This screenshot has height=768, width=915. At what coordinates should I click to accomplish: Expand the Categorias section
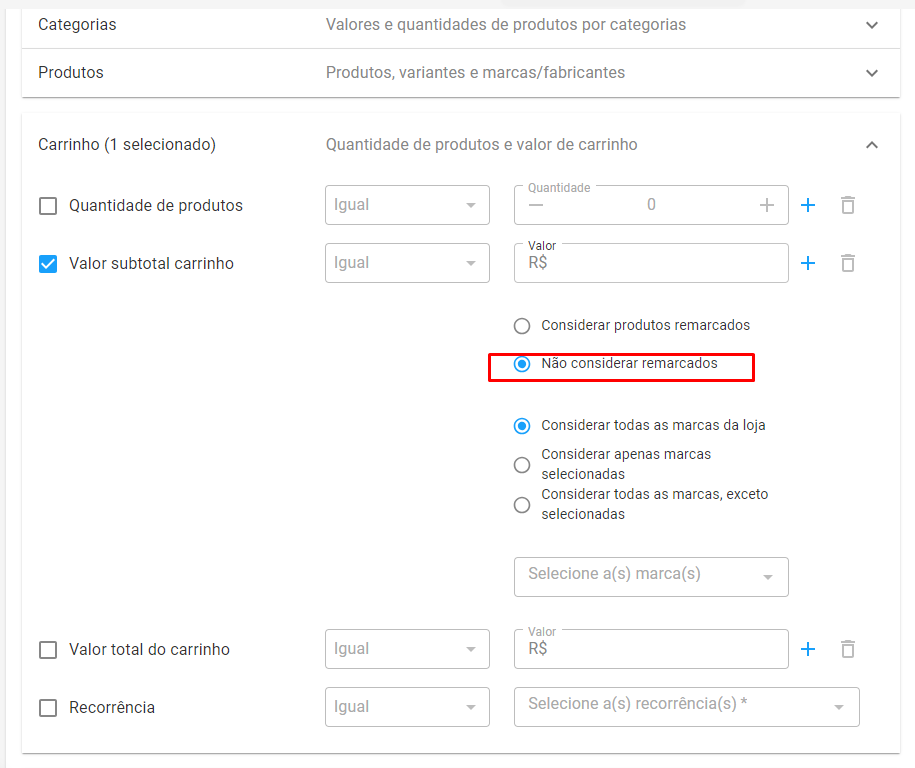click(x=872, y=25)
